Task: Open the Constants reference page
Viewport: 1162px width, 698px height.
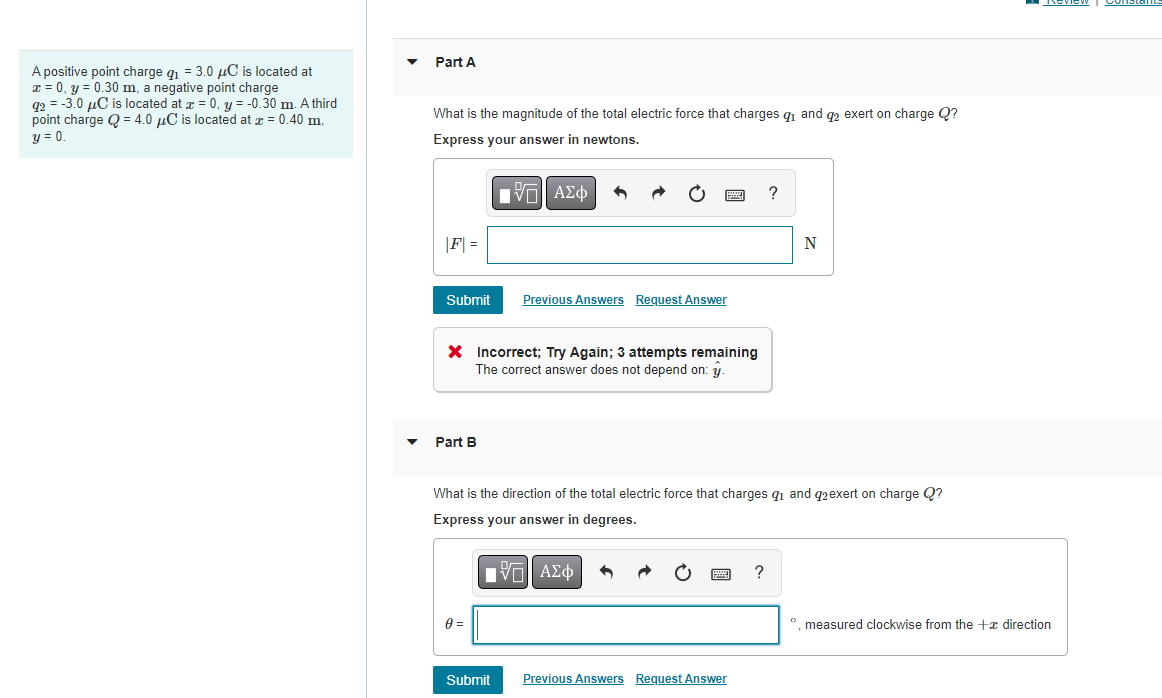Action: (1133, 2)
